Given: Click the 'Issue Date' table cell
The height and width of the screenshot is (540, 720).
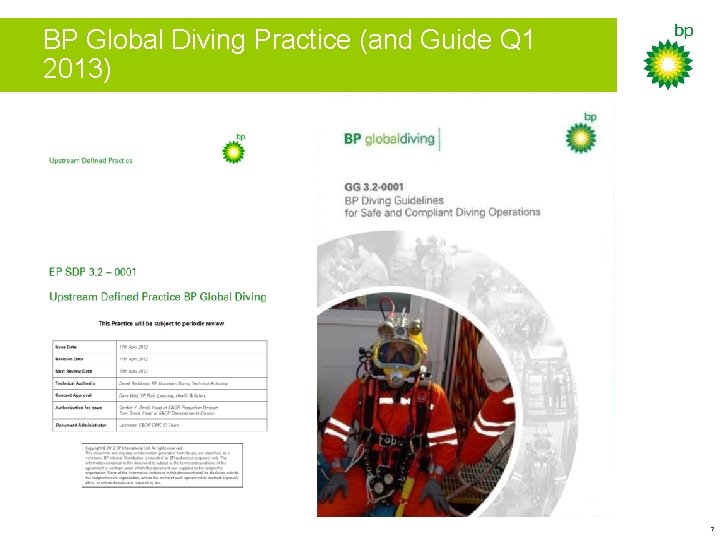Looking at the screenshot, I should coord(84,347).
